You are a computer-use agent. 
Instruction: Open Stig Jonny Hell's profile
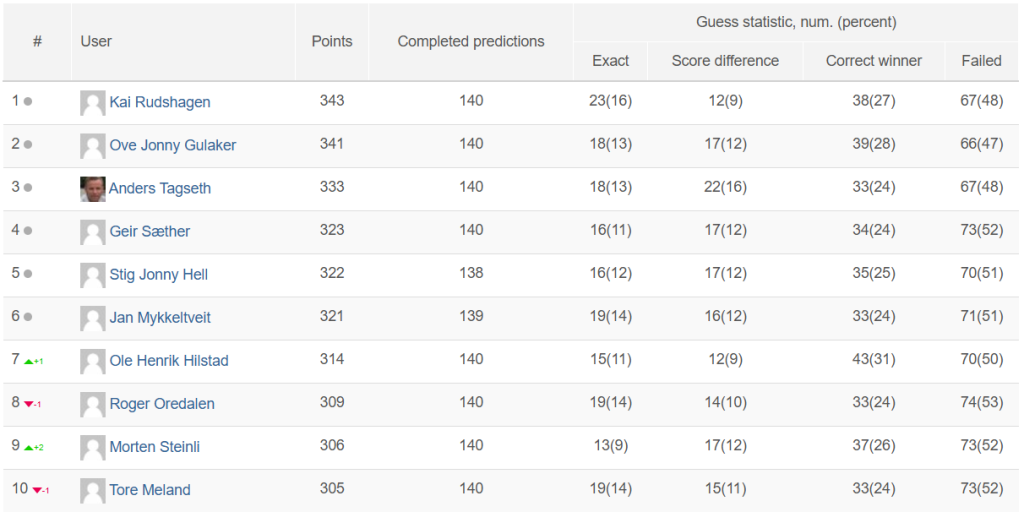point(159,274)
